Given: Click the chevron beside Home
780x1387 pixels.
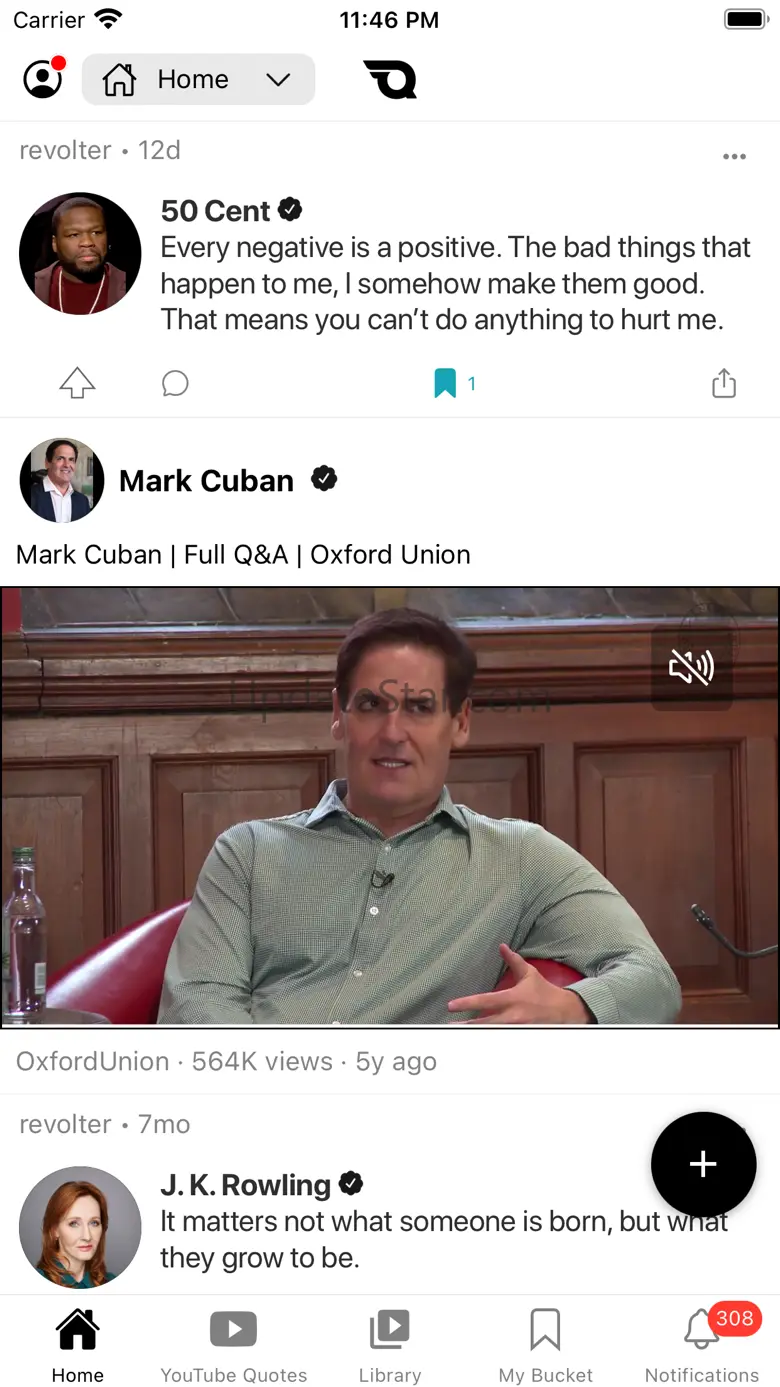Looking at the screenshot, I should coord(278,80).
